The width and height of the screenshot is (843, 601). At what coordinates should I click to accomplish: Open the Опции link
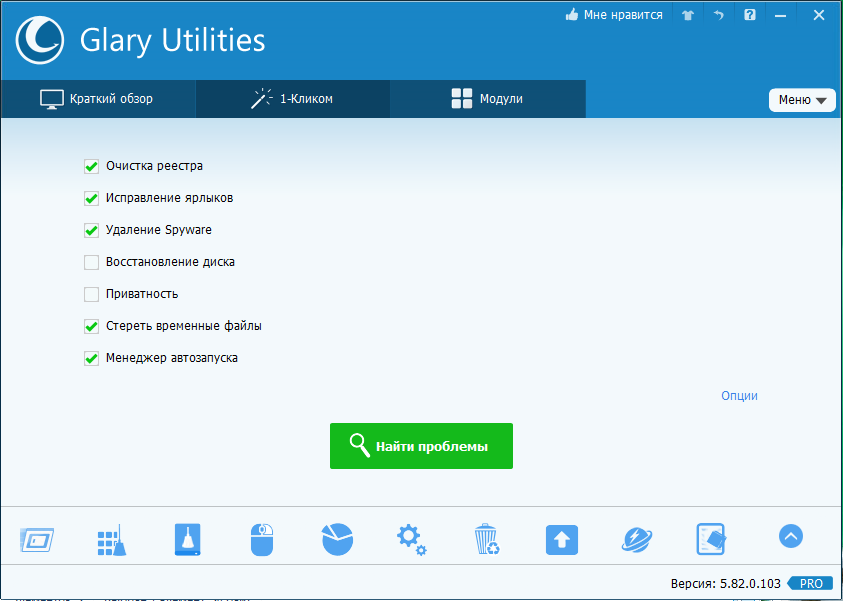click(739, 396)
